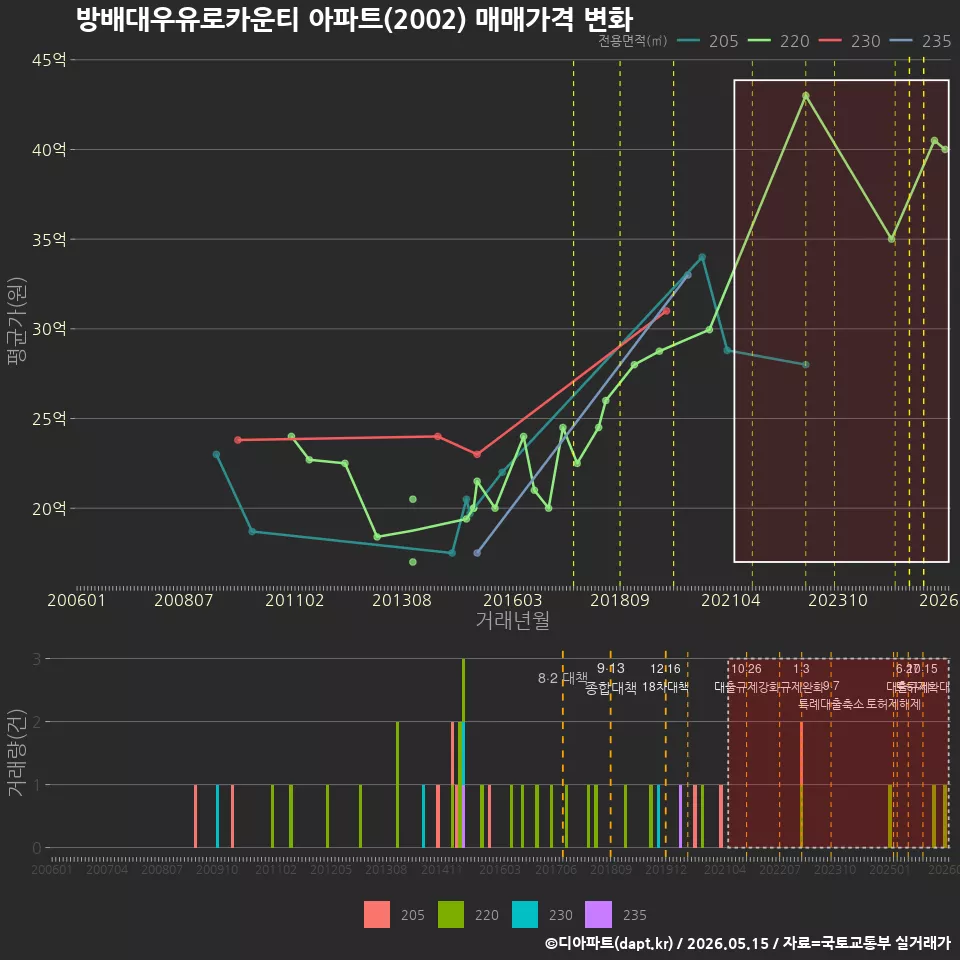Viewport: 960px width, 960px height.
Task: Click the 205 label in bottom legend
Action: [x=413, y=915]
